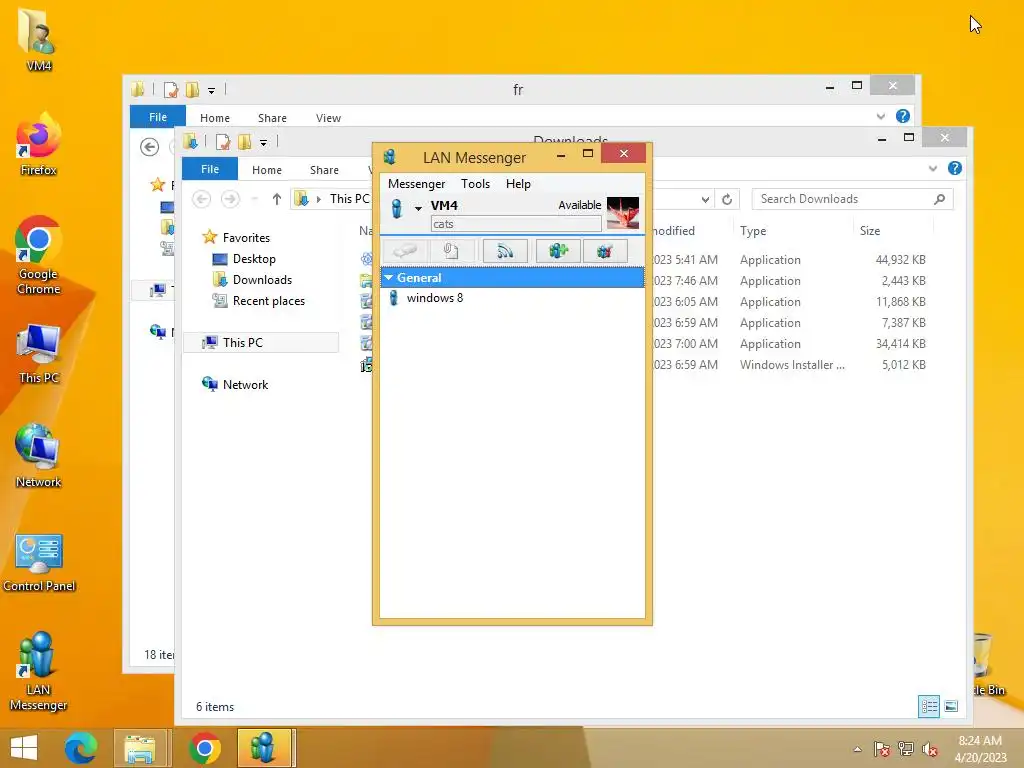
Task: Select Favorites in Downloads navigation pane
Action: tap(246, 238)
